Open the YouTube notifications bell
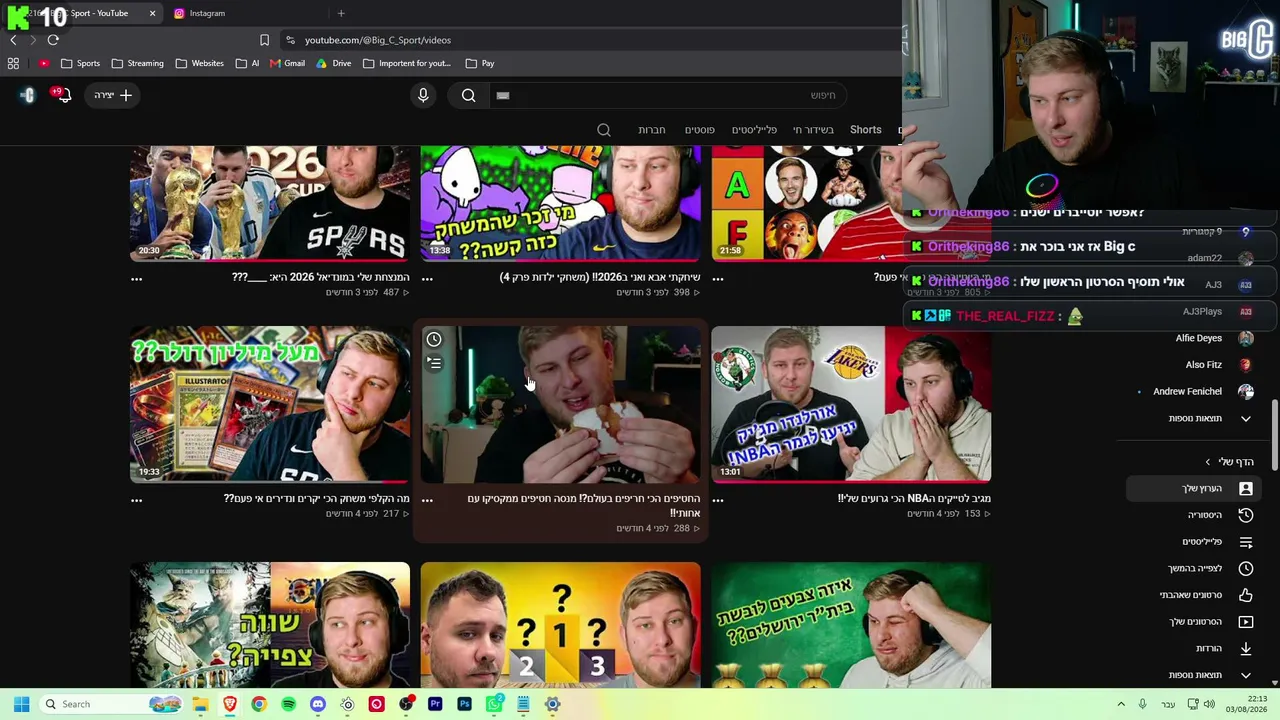Viewport: 1280px width, 720px height. pyautogui.click(x=64, y=95)
